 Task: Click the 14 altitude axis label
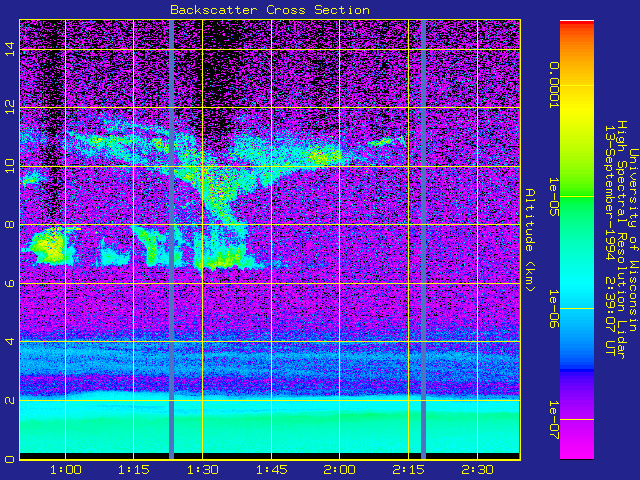(x=10, y=49)
